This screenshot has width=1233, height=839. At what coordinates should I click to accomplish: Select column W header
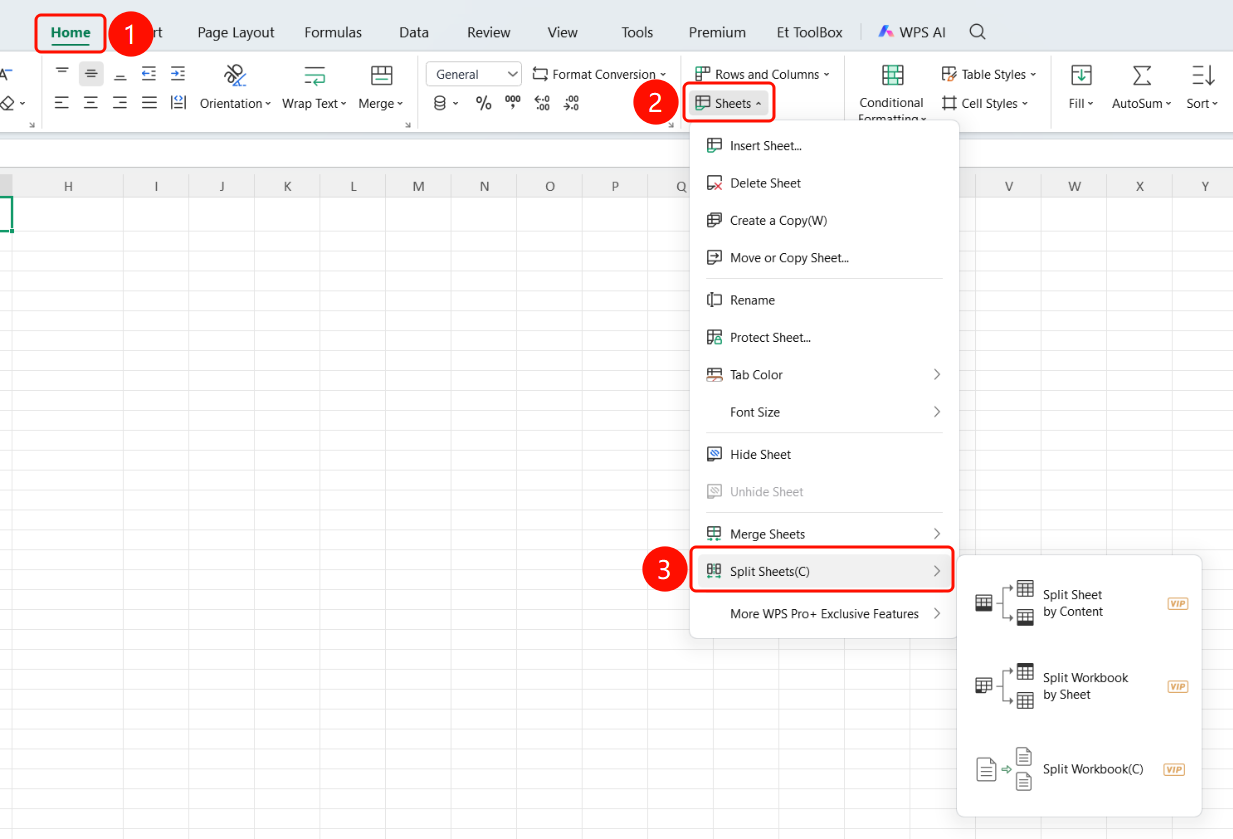tap(1074, 186)
